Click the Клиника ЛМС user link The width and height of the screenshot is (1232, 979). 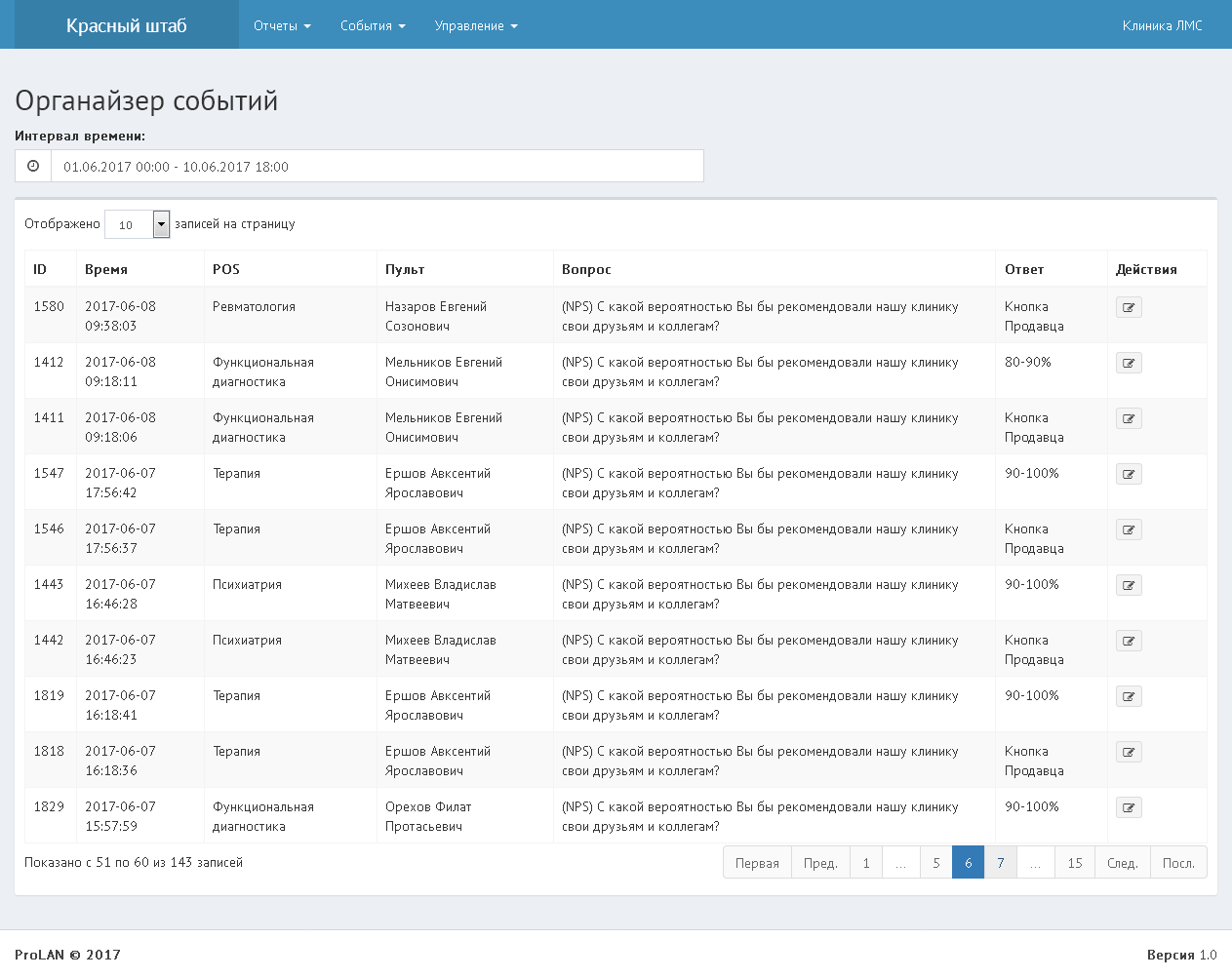coord(1162,25)
